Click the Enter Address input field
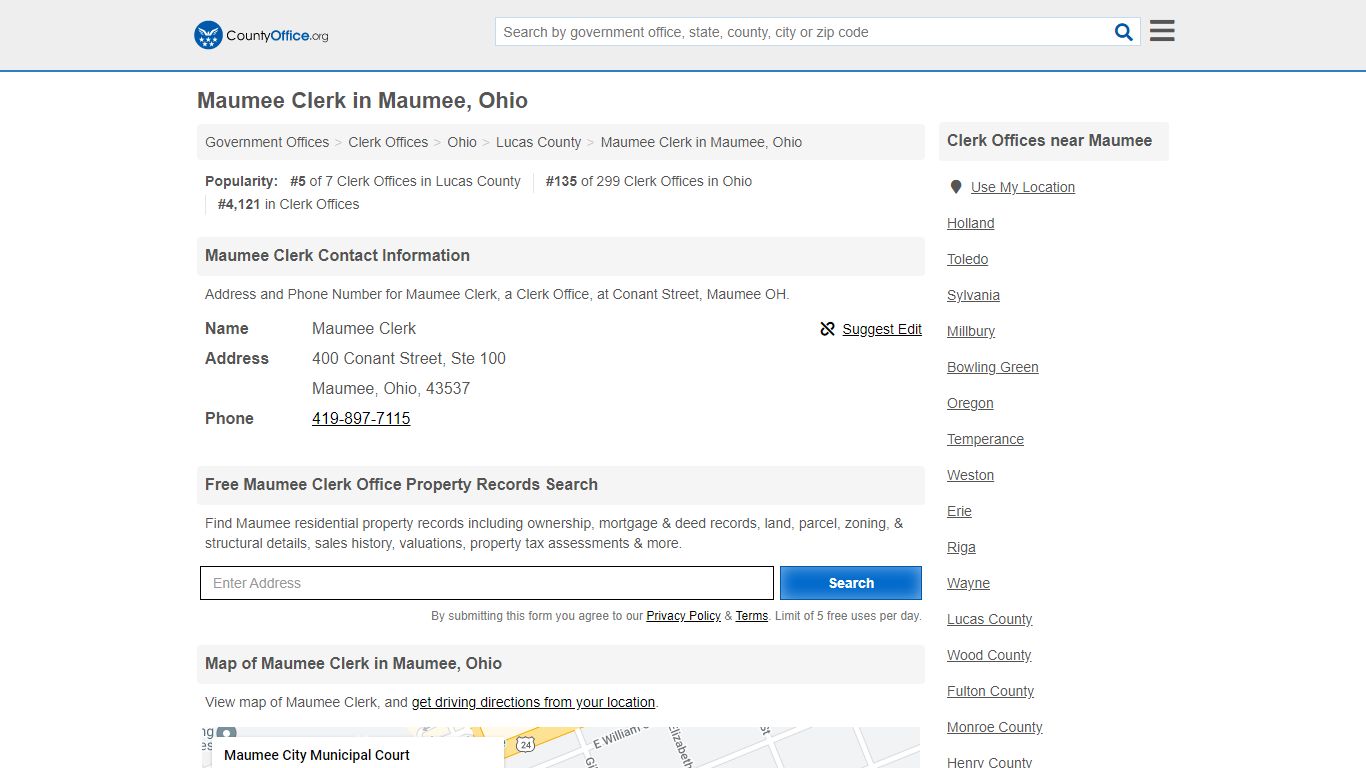Image resolution: width=1366 pixels, height=768 pixels. pos(487,583)
